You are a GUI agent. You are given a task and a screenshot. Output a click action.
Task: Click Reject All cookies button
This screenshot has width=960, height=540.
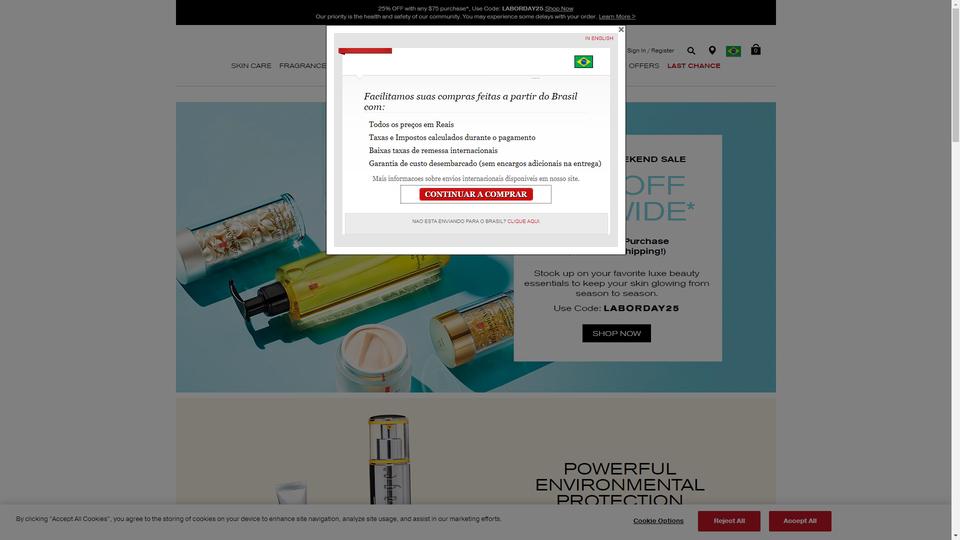729,521
